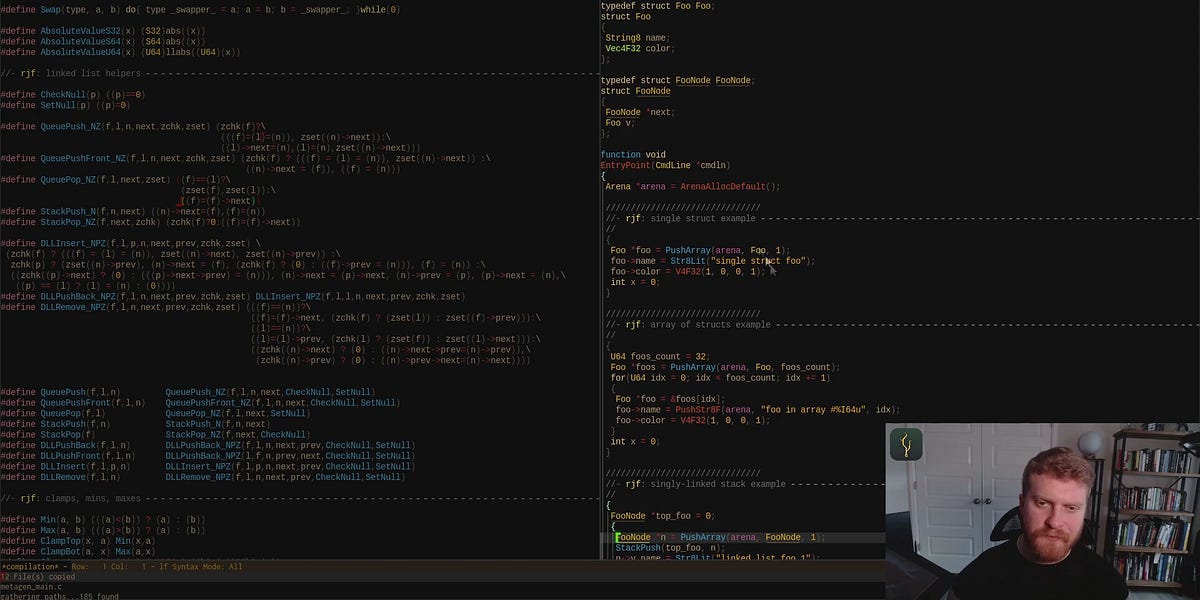
Task: Follow the underlined FooNode struct link
Action: (x=694, y=80)
